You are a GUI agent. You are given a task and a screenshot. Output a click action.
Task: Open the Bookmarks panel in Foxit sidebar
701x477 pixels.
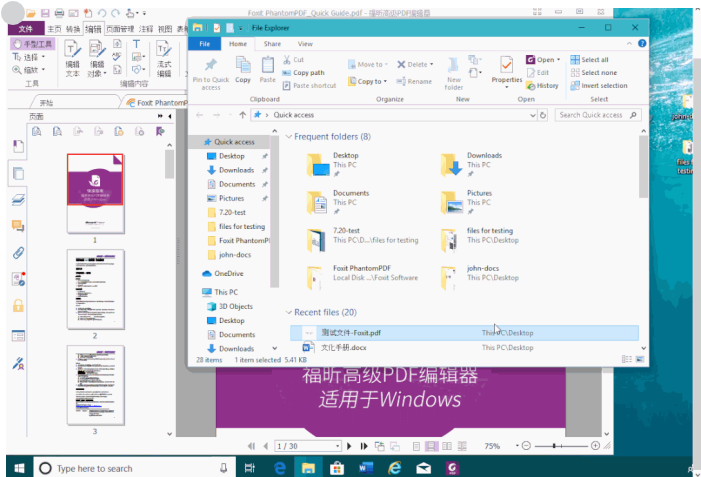click(18, 146)
